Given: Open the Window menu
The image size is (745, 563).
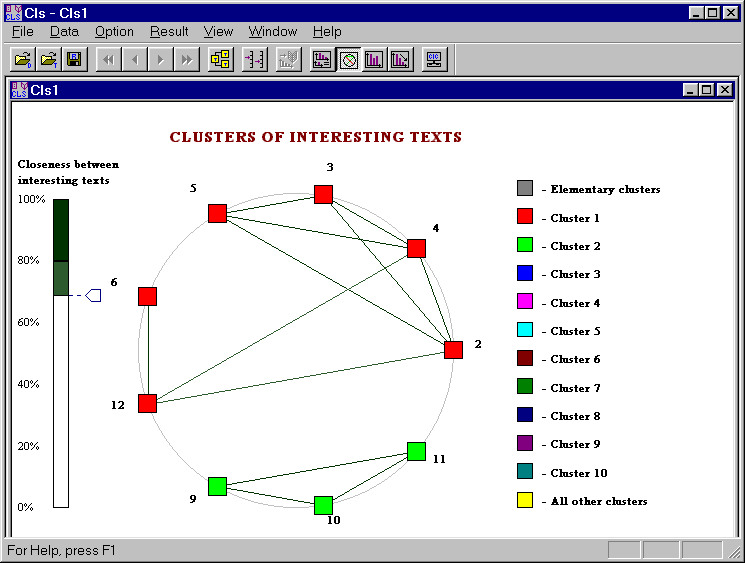Looking at the screenshot, I should pyautogui.click(x=273, y=31).
